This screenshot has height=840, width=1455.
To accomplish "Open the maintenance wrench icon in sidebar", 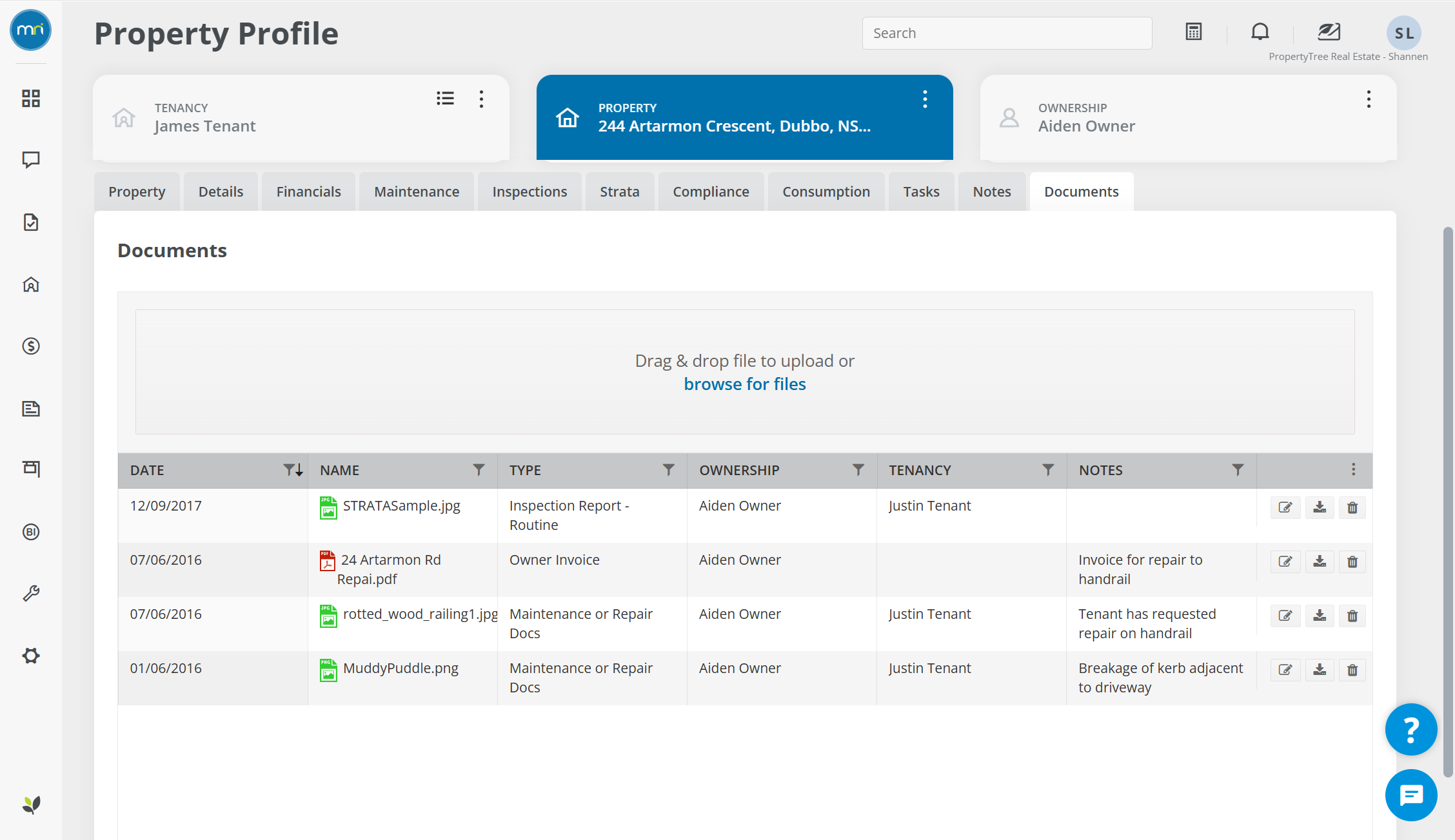I will coord(31,593).
